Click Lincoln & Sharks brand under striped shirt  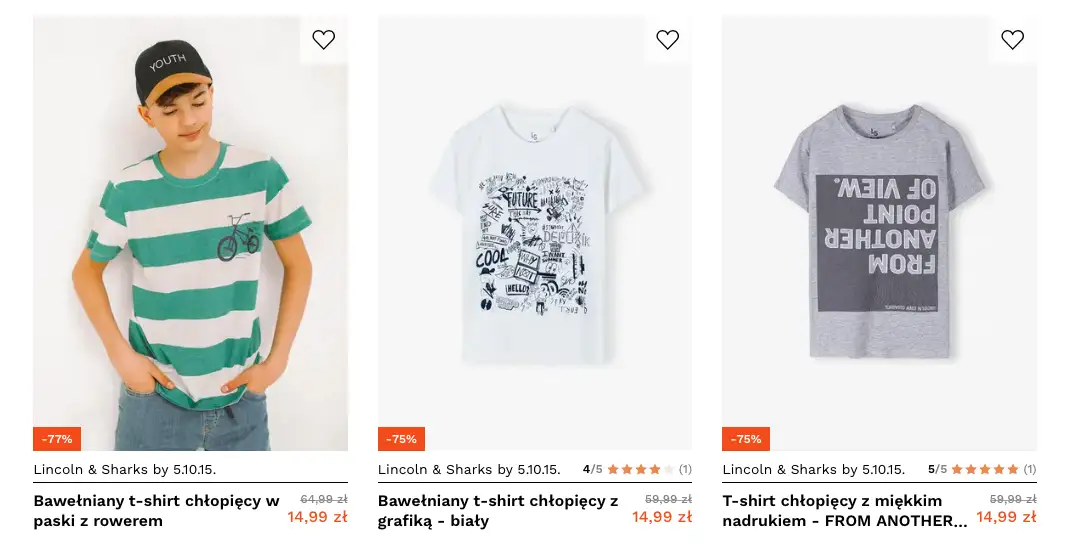tap(125, 469)
